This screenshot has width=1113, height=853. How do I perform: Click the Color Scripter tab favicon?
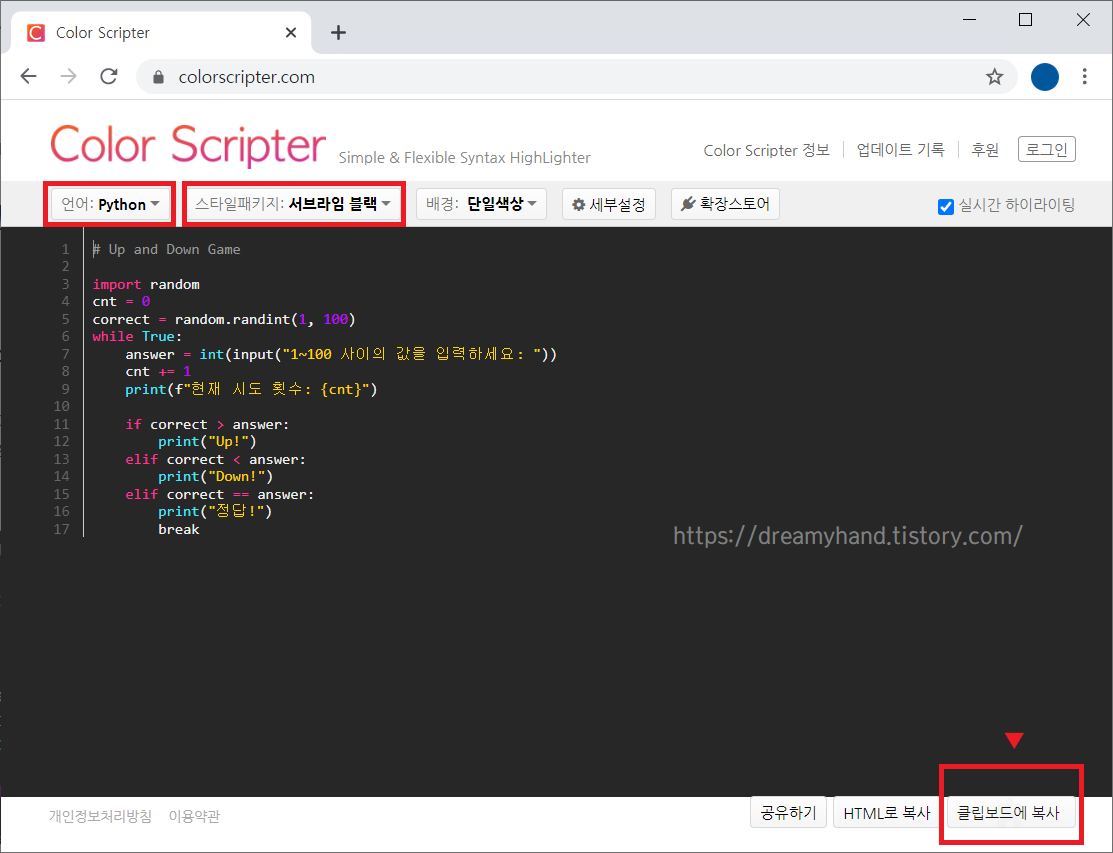point(35,33)
